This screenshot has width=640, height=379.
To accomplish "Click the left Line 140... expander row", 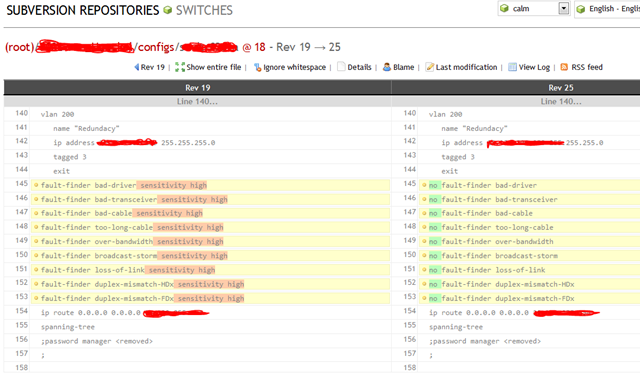I will tap(198, 102).
